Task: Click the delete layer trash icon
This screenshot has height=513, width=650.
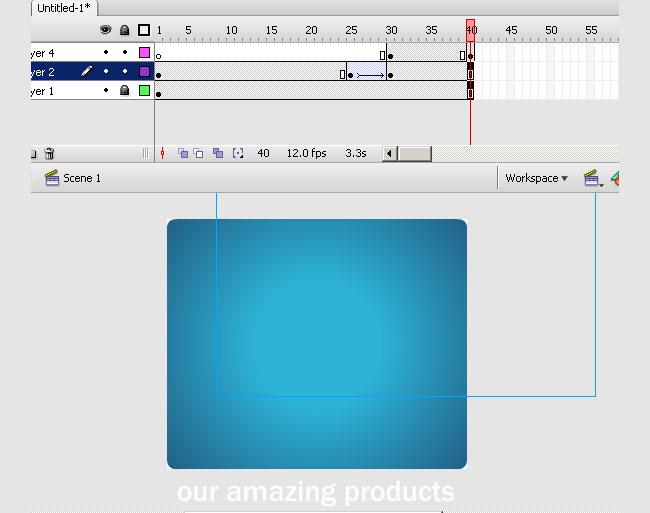Action: pyautogui.click(x=49, y=154)
